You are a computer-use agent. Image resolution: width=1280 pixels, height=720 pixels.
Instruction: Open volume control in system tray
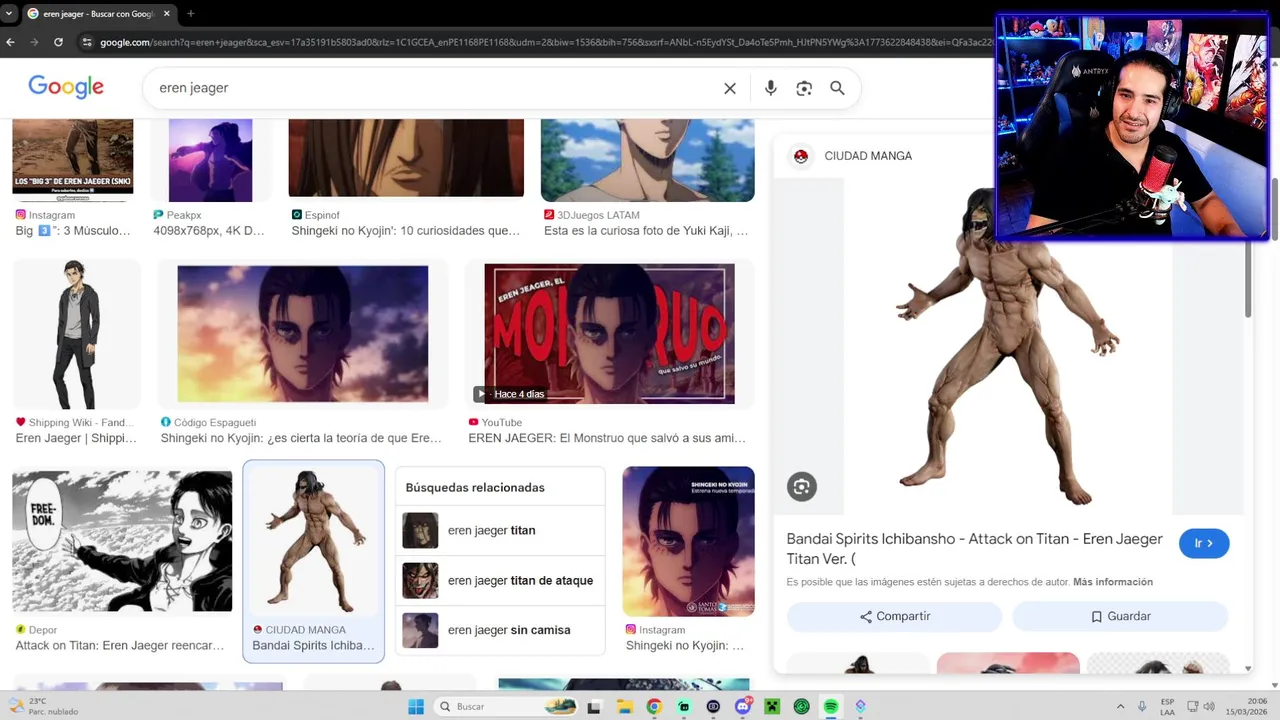(1209, 707)
